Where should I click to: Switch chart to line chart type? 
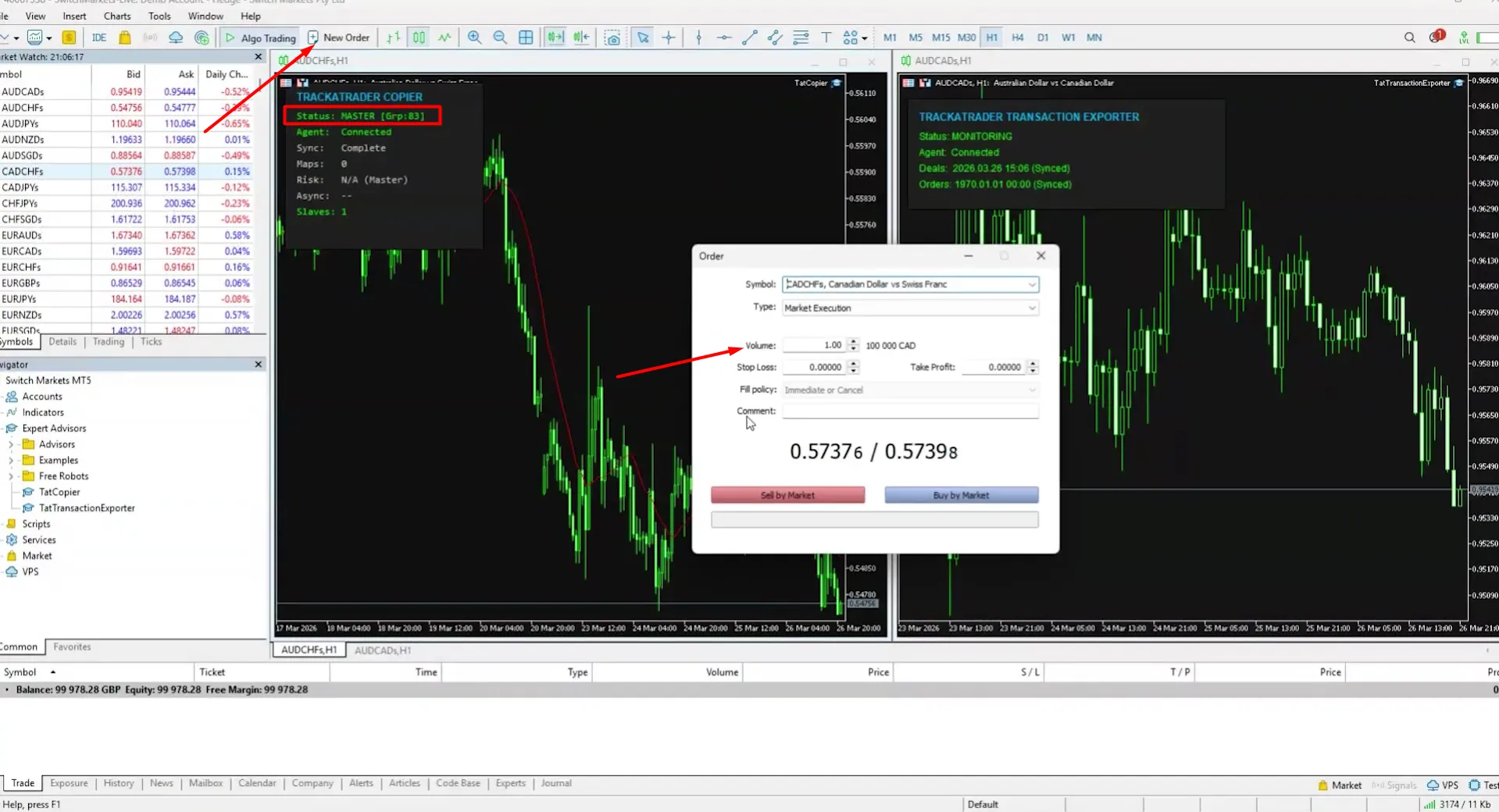(444, 37)
